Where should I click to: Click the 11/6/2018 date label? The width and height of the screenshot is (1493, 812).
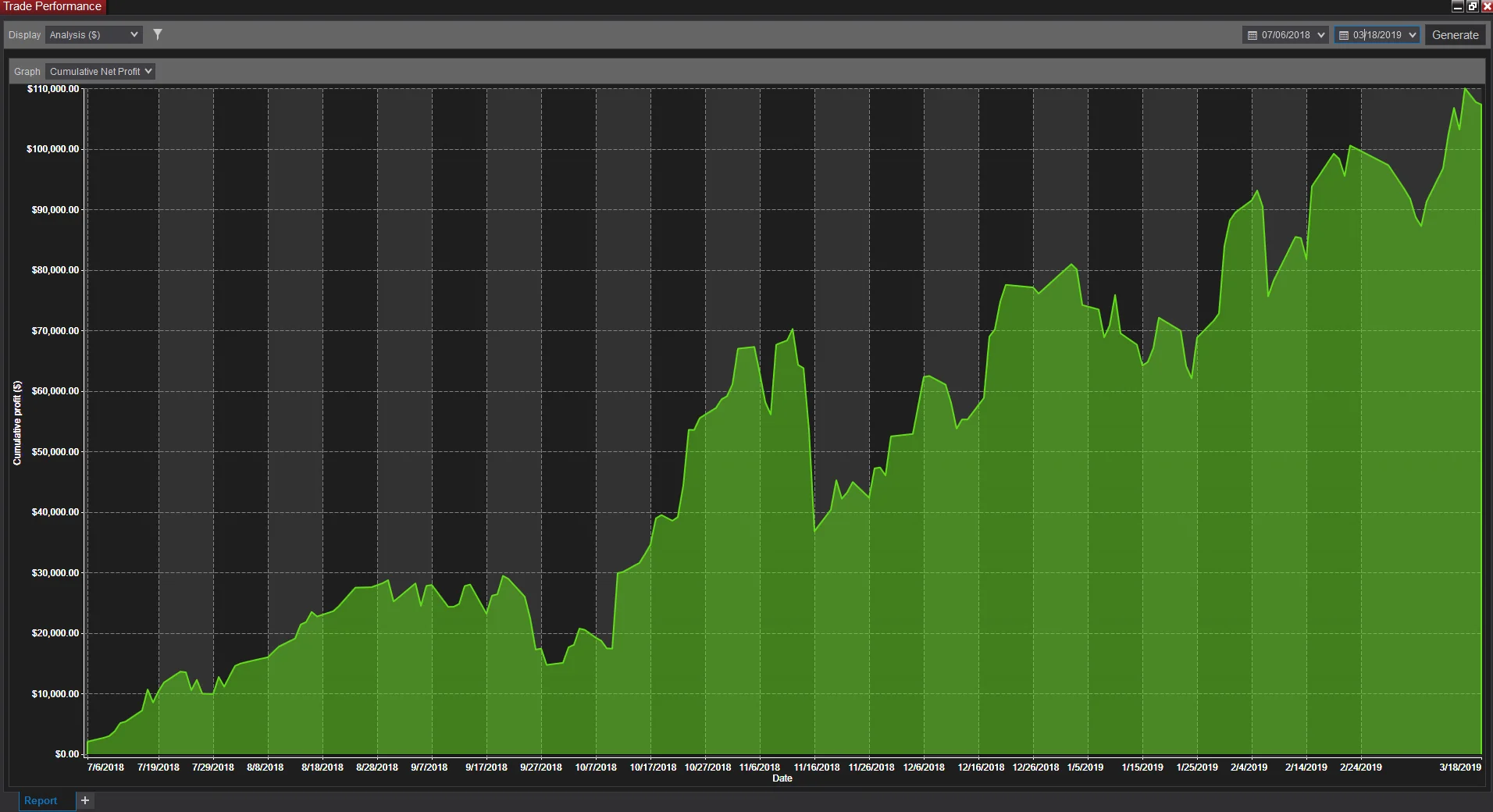point(760,767)
